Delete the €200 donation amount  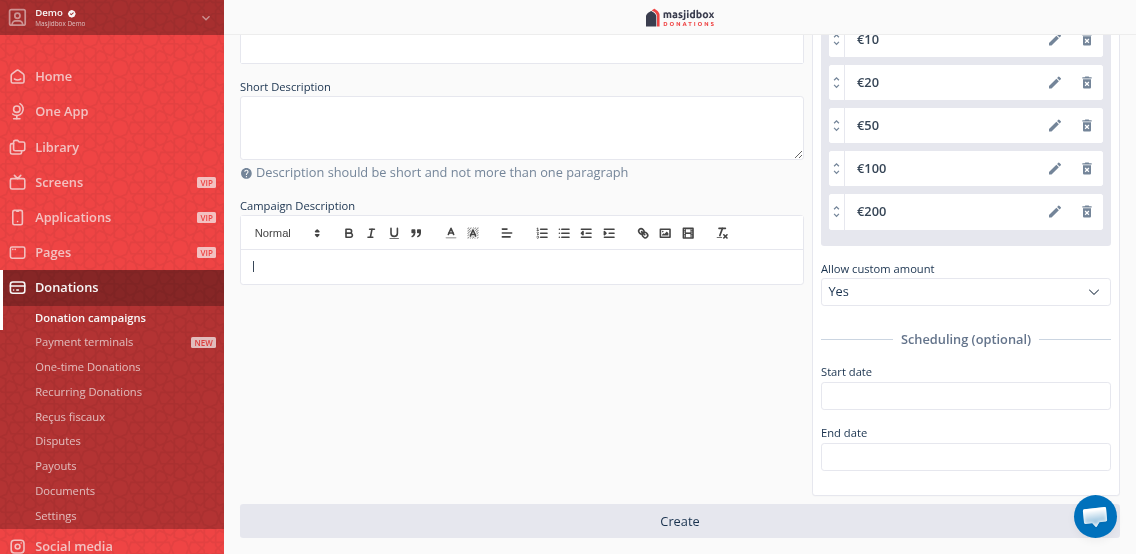[x=1087, y=211]
